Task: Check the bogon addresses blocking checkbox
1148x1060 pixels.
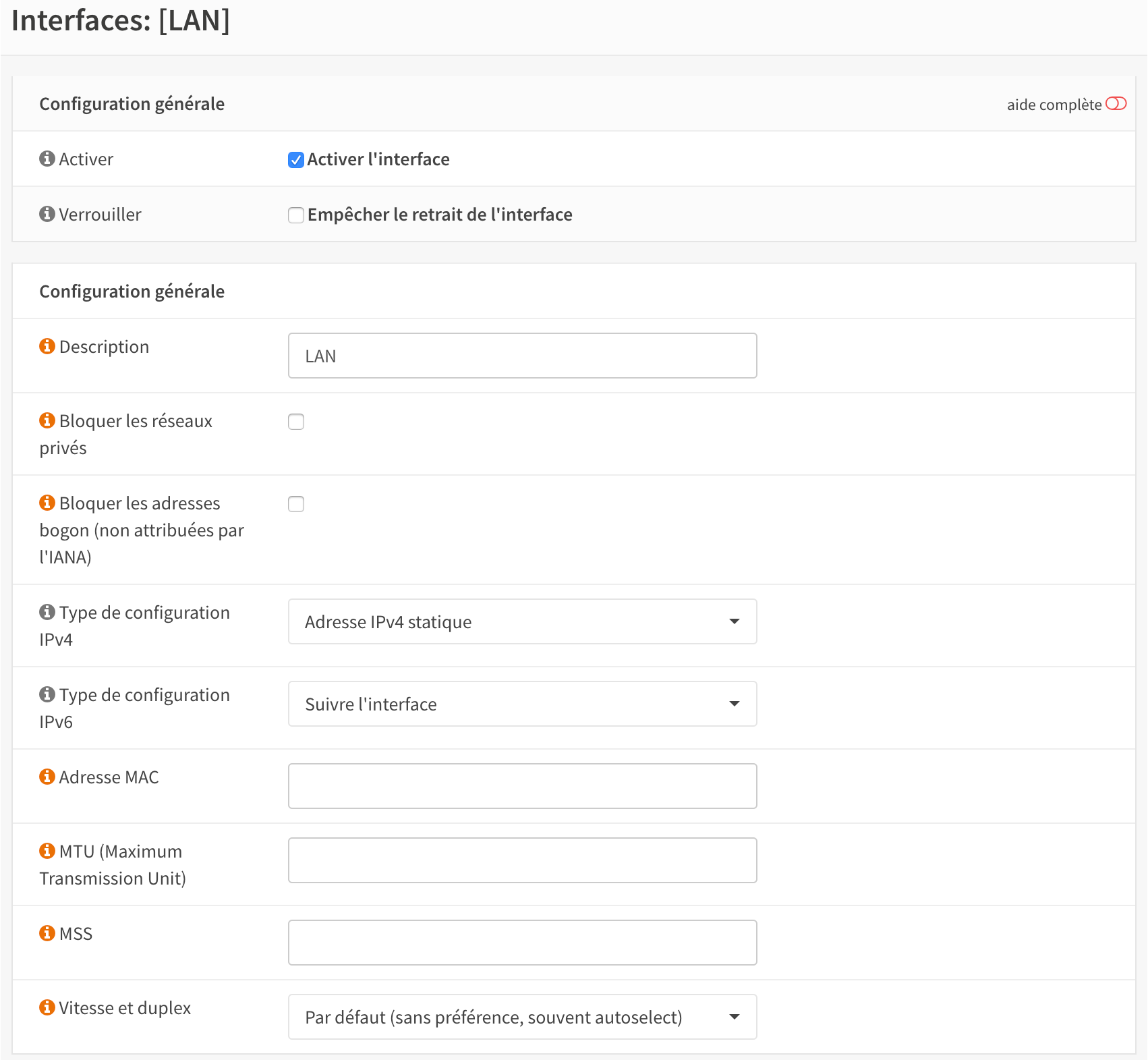Action: coord(296,504)
